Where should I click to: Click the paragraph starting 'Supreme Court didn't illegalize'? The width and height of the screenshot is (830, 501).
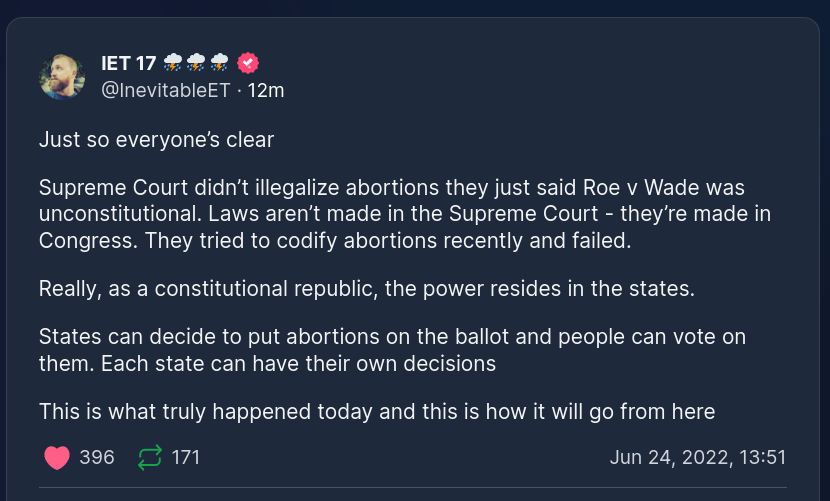[392, 214]
